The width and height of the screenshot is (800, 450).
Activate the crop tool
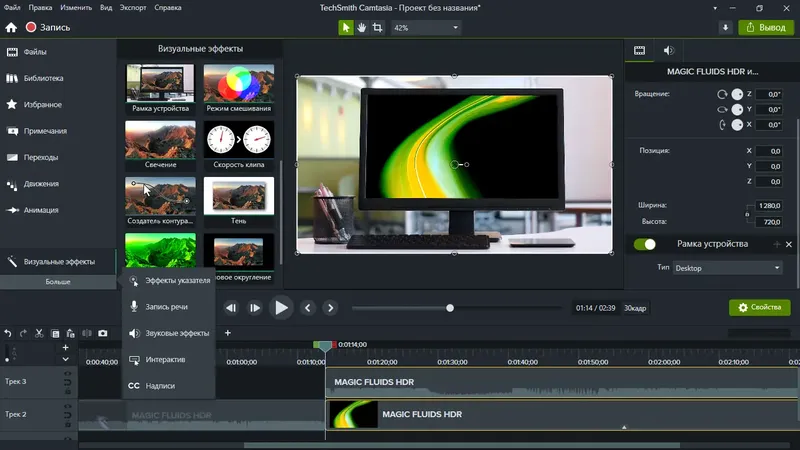click(378, 28)
